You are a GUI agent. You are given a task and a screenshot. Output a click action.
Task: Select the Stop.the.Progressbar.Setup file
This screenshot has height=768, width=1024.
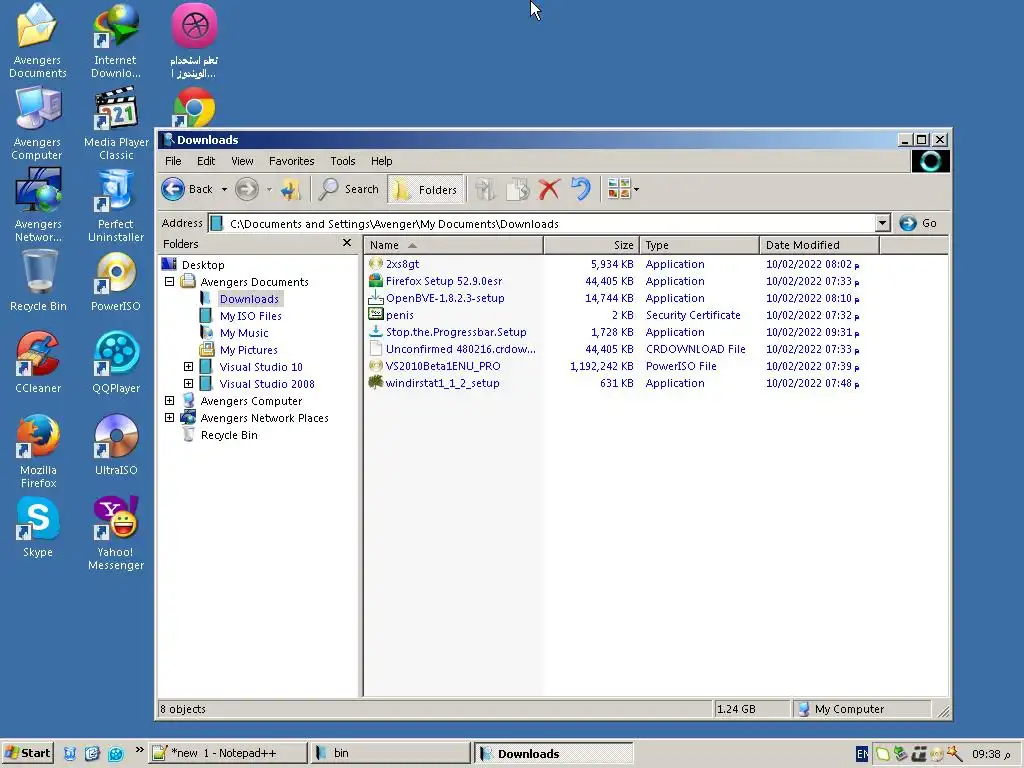coord(456,332)
